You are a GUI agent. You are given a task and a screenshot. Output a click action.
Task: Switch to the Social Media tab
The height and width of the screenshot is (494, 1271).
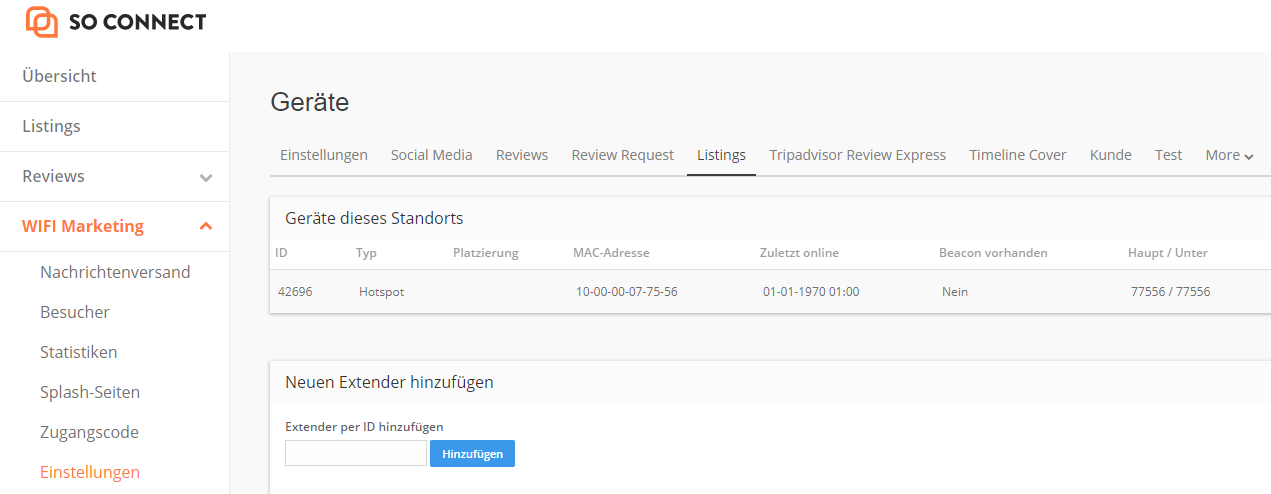coord(432,155)
